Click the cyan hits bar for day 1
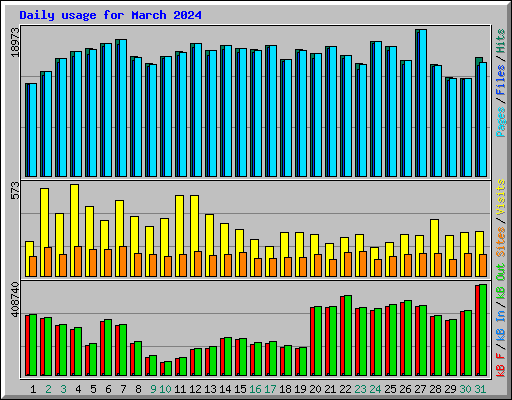Image resolution: width=512 pixels, height=400 pixels. [x=33, y=130]
